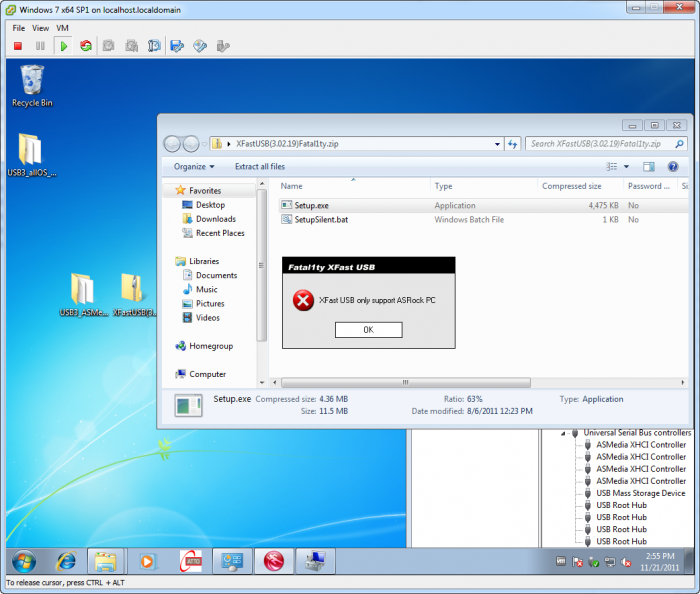This screenshot has width=700, height=594.
Task: Click the address bar path XFastUSB zip
Action: pyautogui.click(x=287, y=144)
